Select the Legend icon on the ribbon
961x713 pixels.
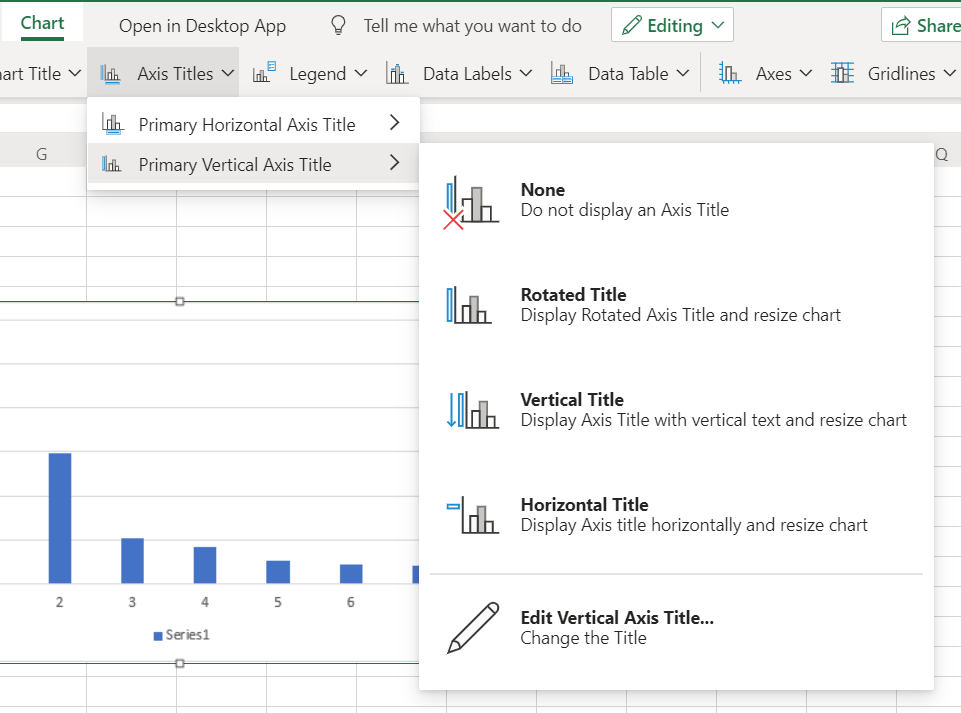(264, 72)
